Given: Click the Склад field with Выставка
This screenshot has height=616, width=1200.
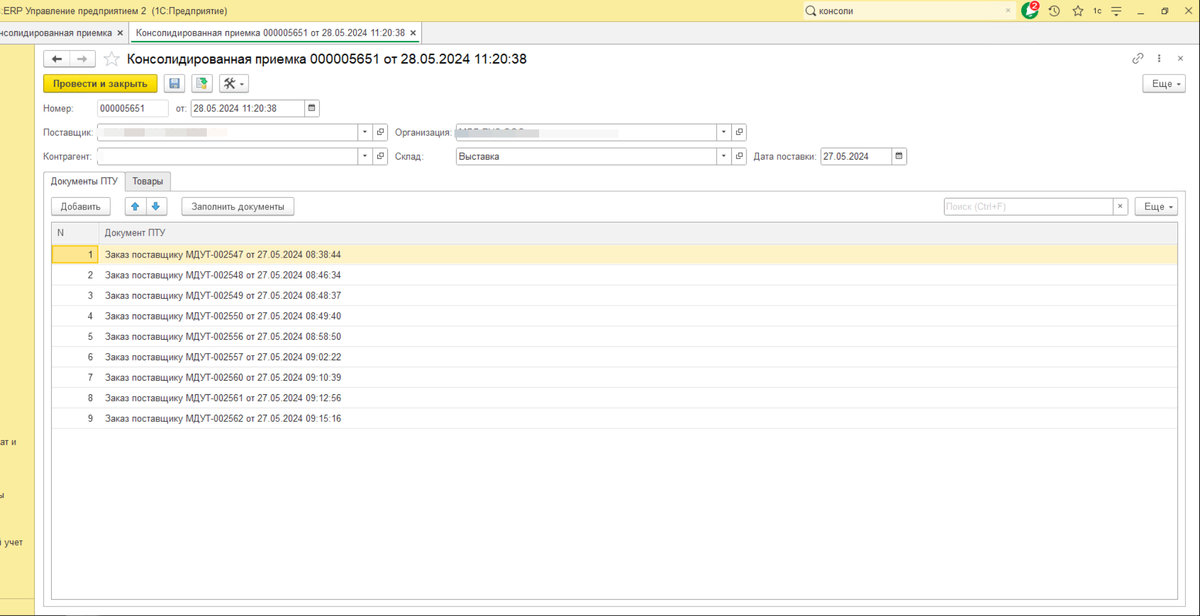Looking at the screenshot, I should tap(586, 156).
